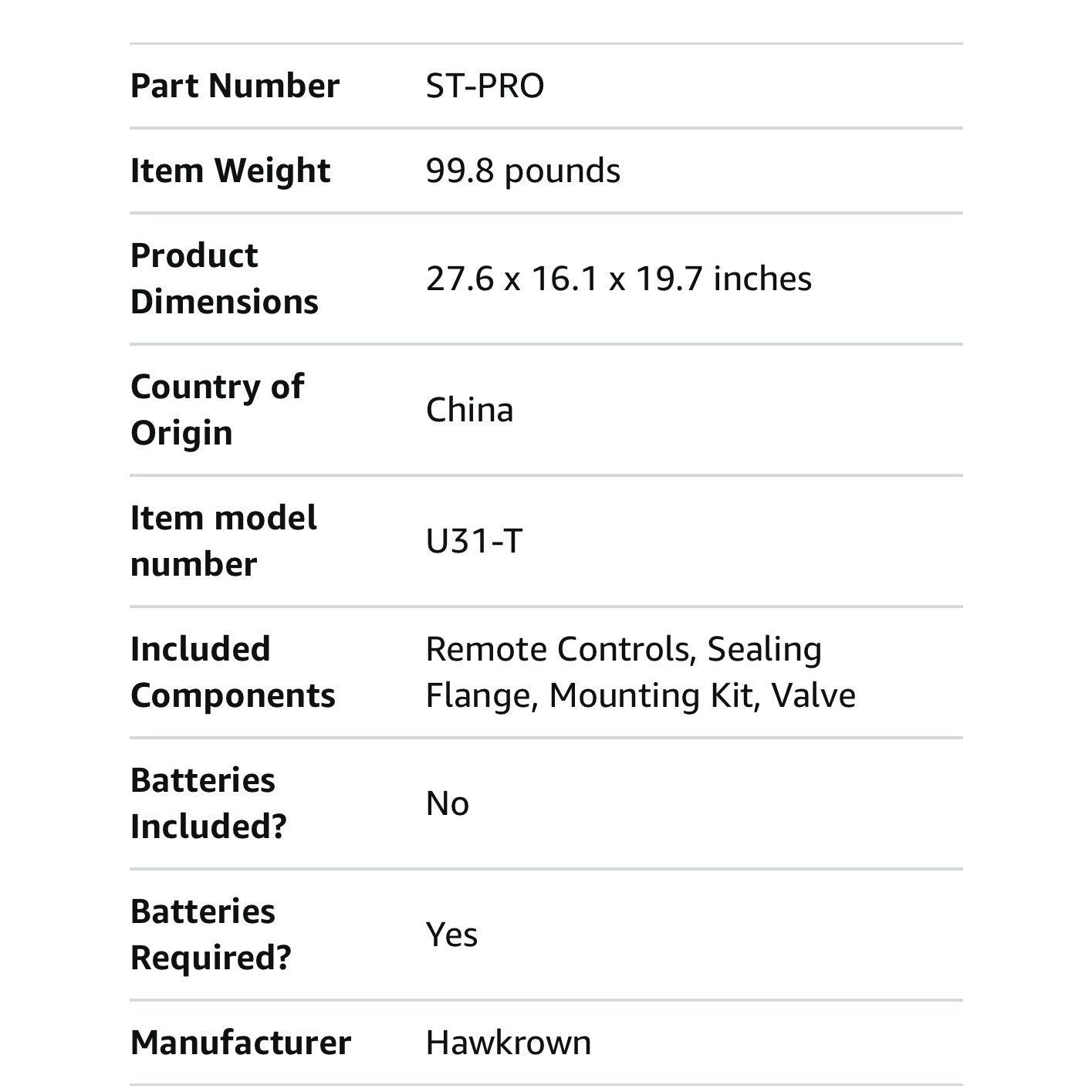Click the Country of Origin label
Viewport: 1092px width, 1092px height.
pos(217,409)
